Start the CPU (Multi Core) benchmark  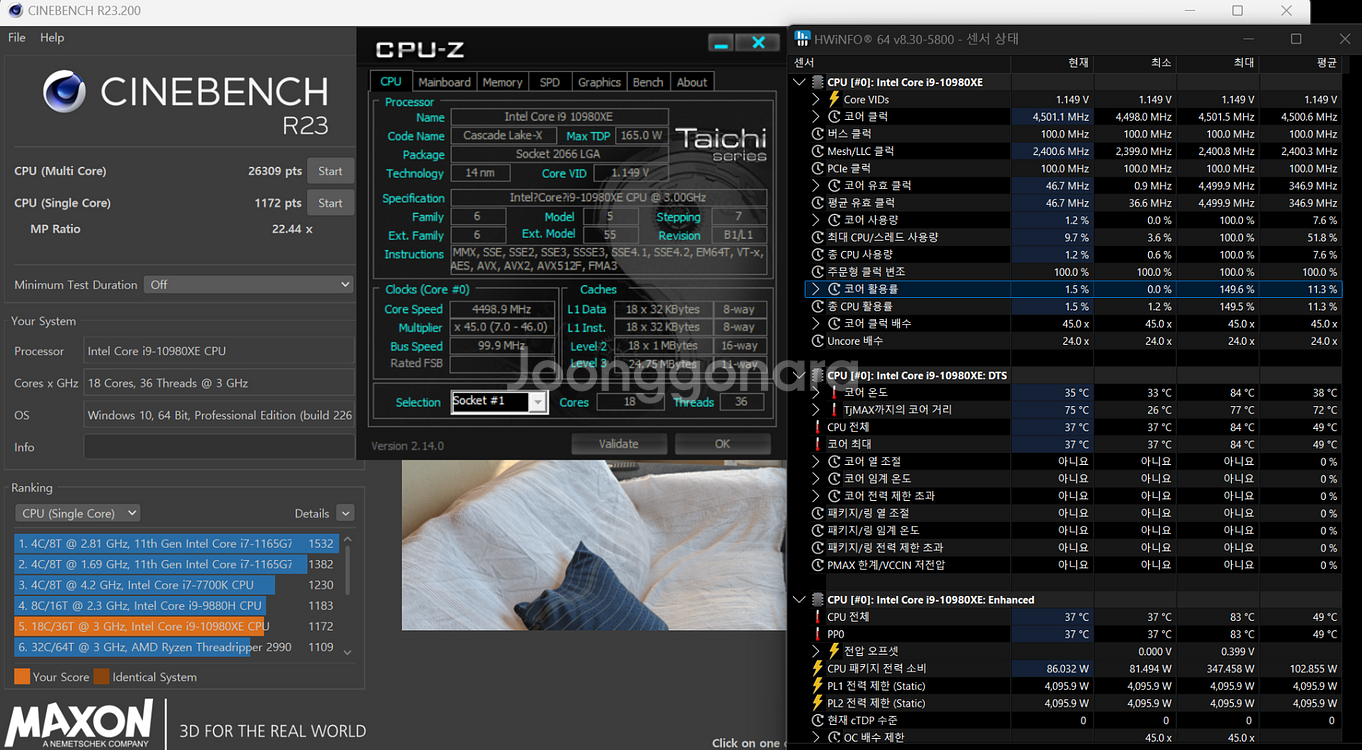pos(330,171)
